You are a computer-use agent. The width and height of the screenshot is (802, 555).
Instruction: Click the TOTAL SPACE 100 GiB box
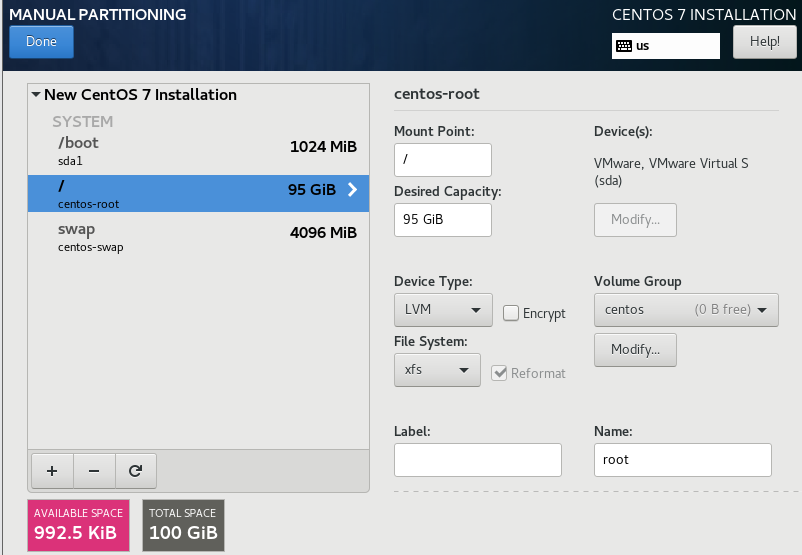click(x=183, y=525)
